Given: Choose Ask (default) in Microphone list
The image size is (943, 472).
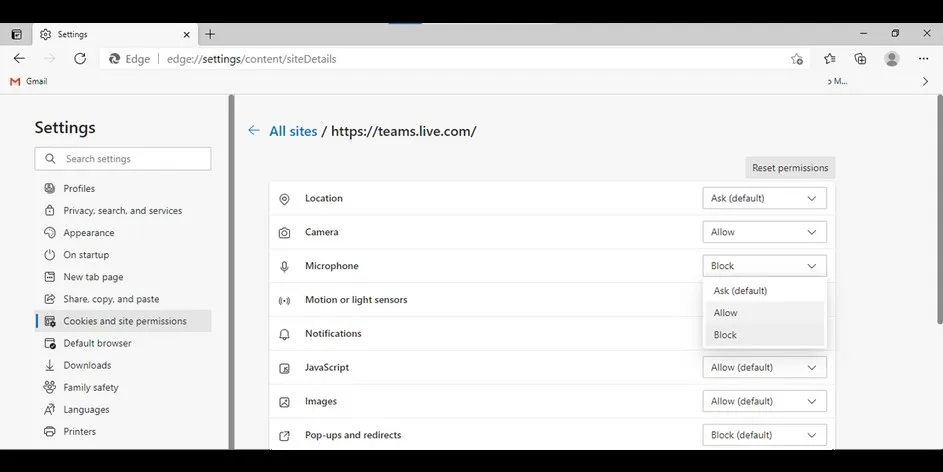Looking at the screenshot, I should point(764,291).
